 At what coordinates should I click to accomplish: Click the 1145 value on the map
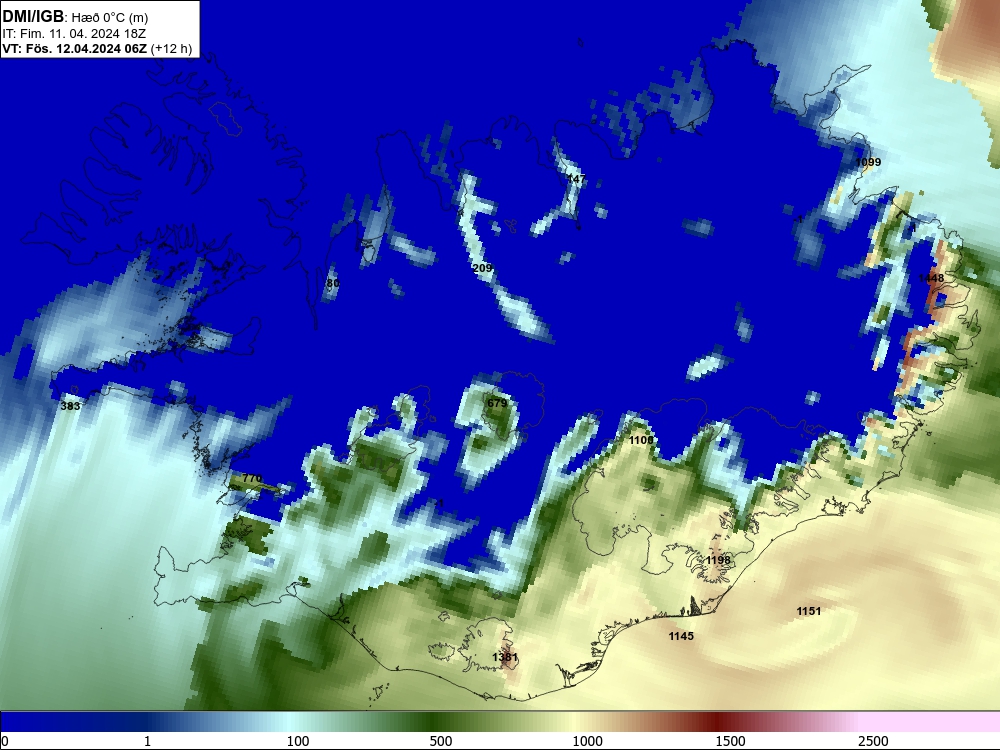(681, 636)
